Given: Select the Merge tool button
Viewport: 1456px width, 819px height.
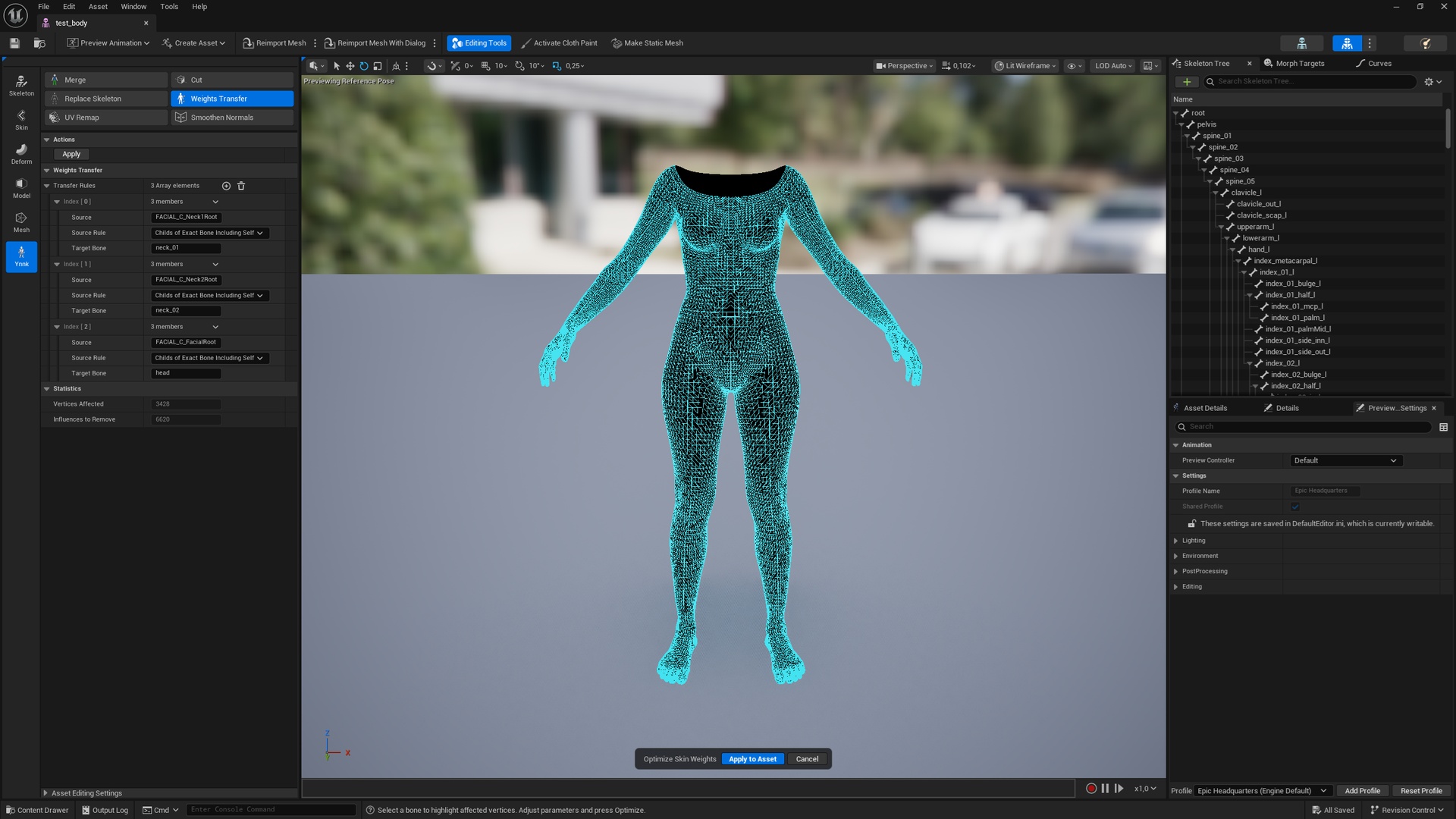Looking at the screenshot, I should [x=106, y=80].
